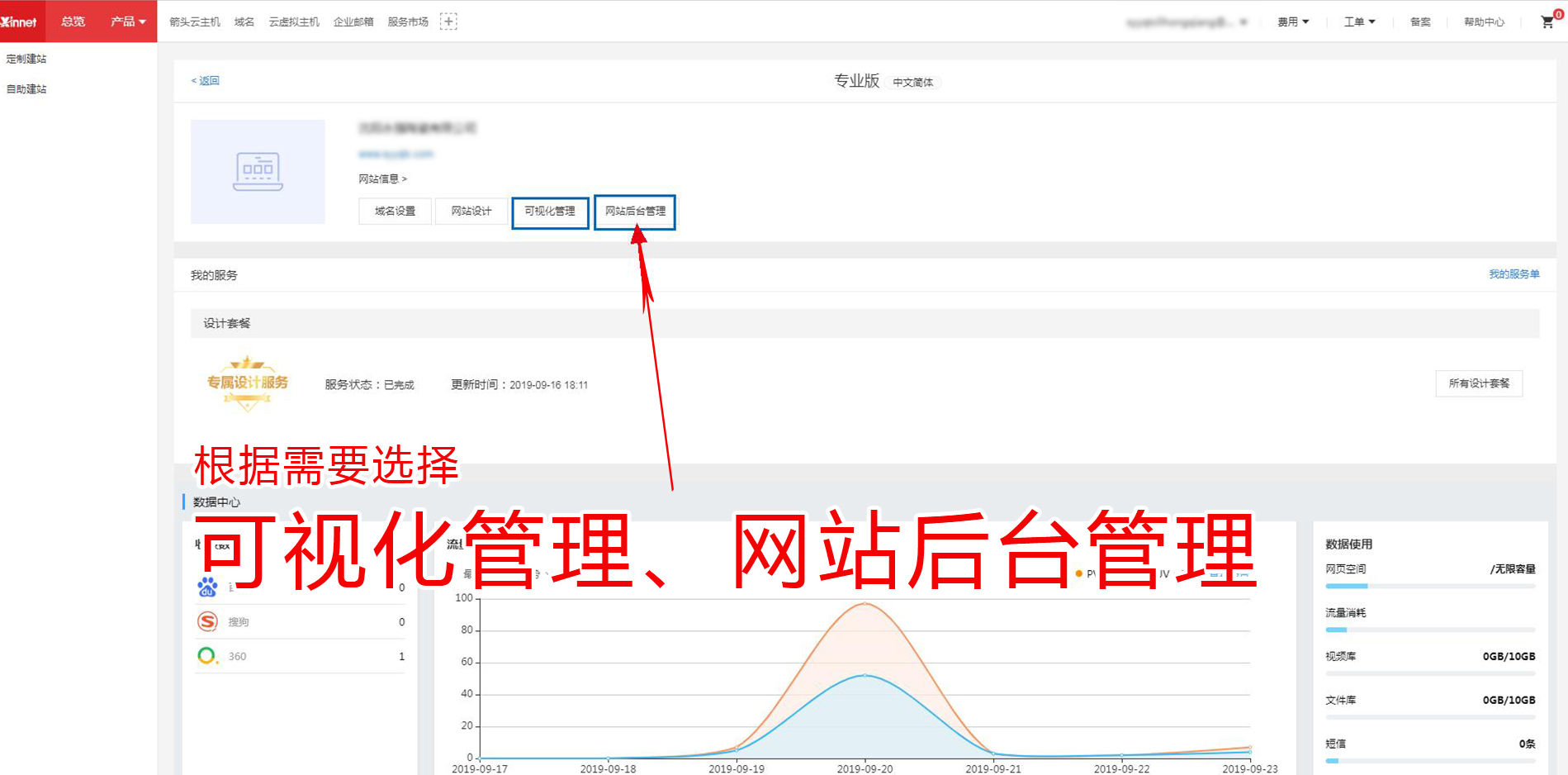Click the 短信 0条 value

(1527, 744)
